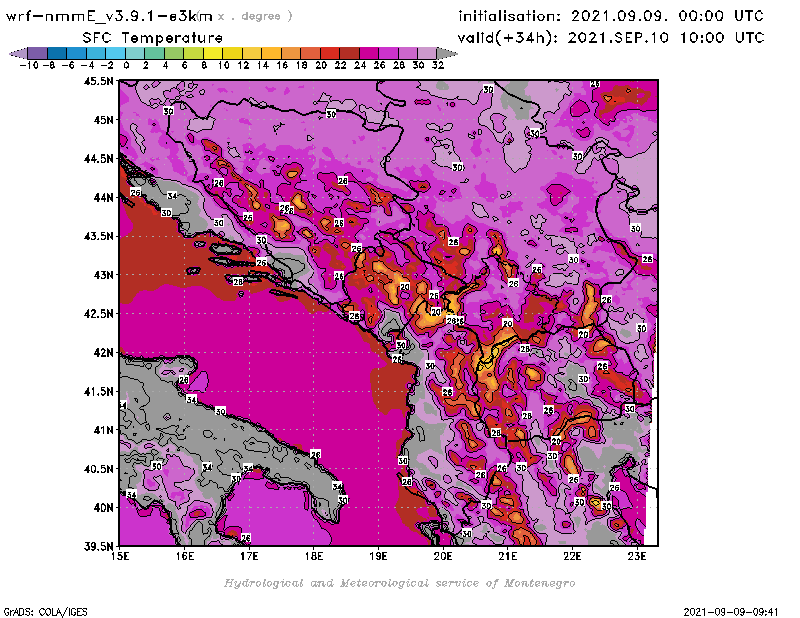
Task: Click the yellow 8 to 10 legend swatch
Action: [212, 53]
